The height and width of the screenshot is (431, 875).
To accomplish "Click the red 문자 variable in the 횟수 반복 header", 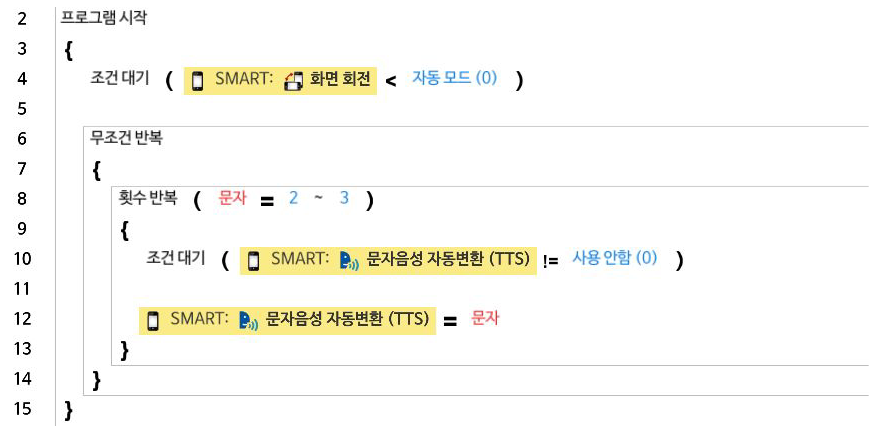I will click(x=232, y=198).
